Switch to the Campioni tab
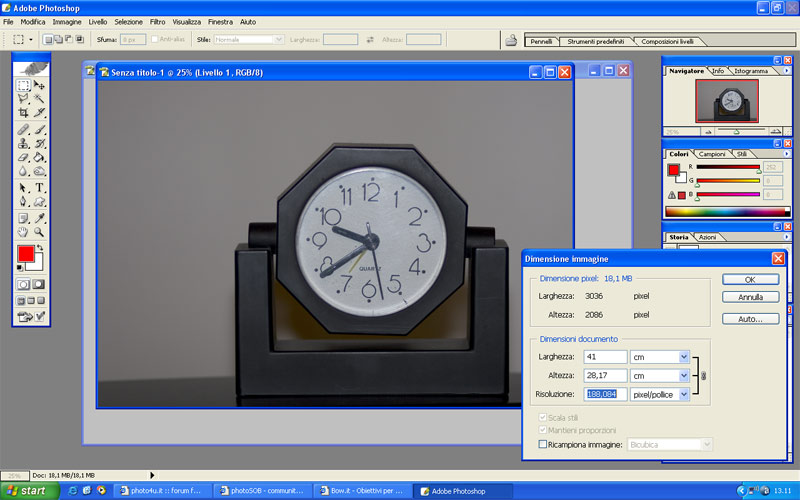 point(712,154)
